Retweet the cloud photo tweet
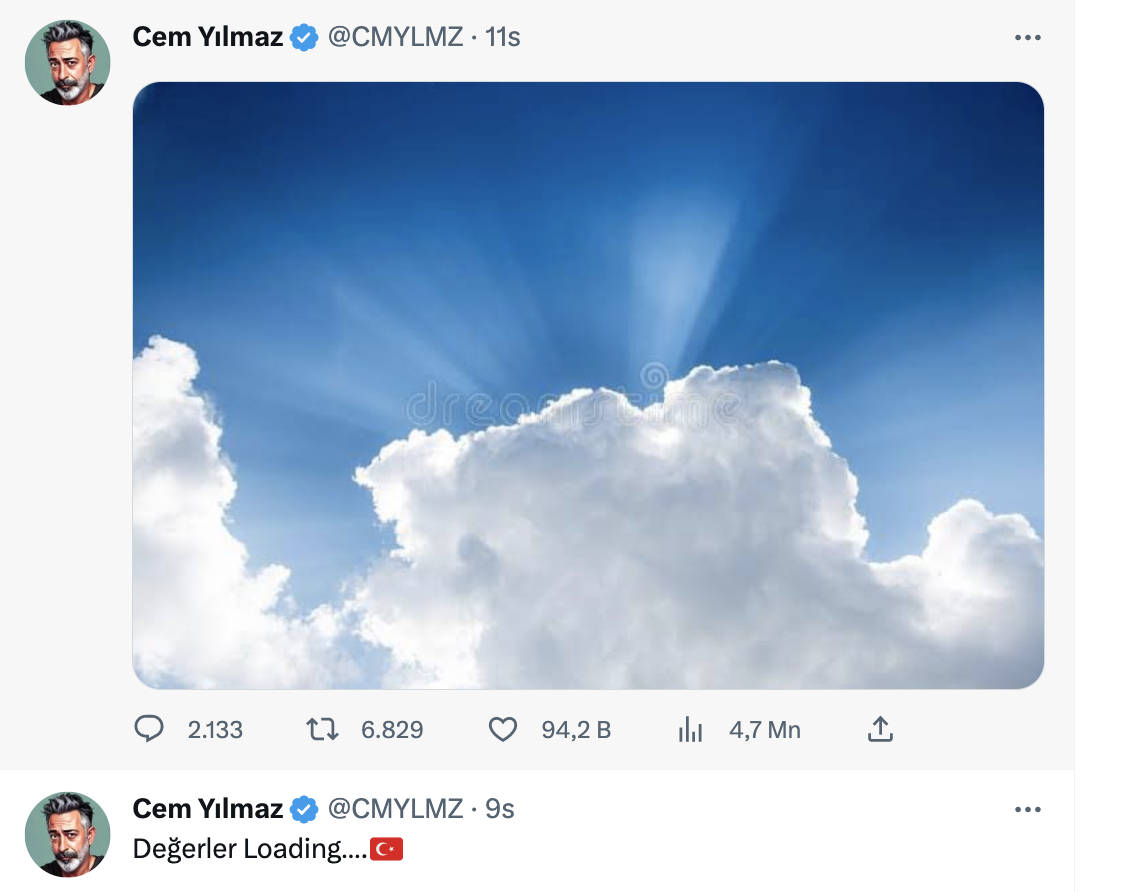Viewport: 1126px width, 892px height. coord(322,730)
